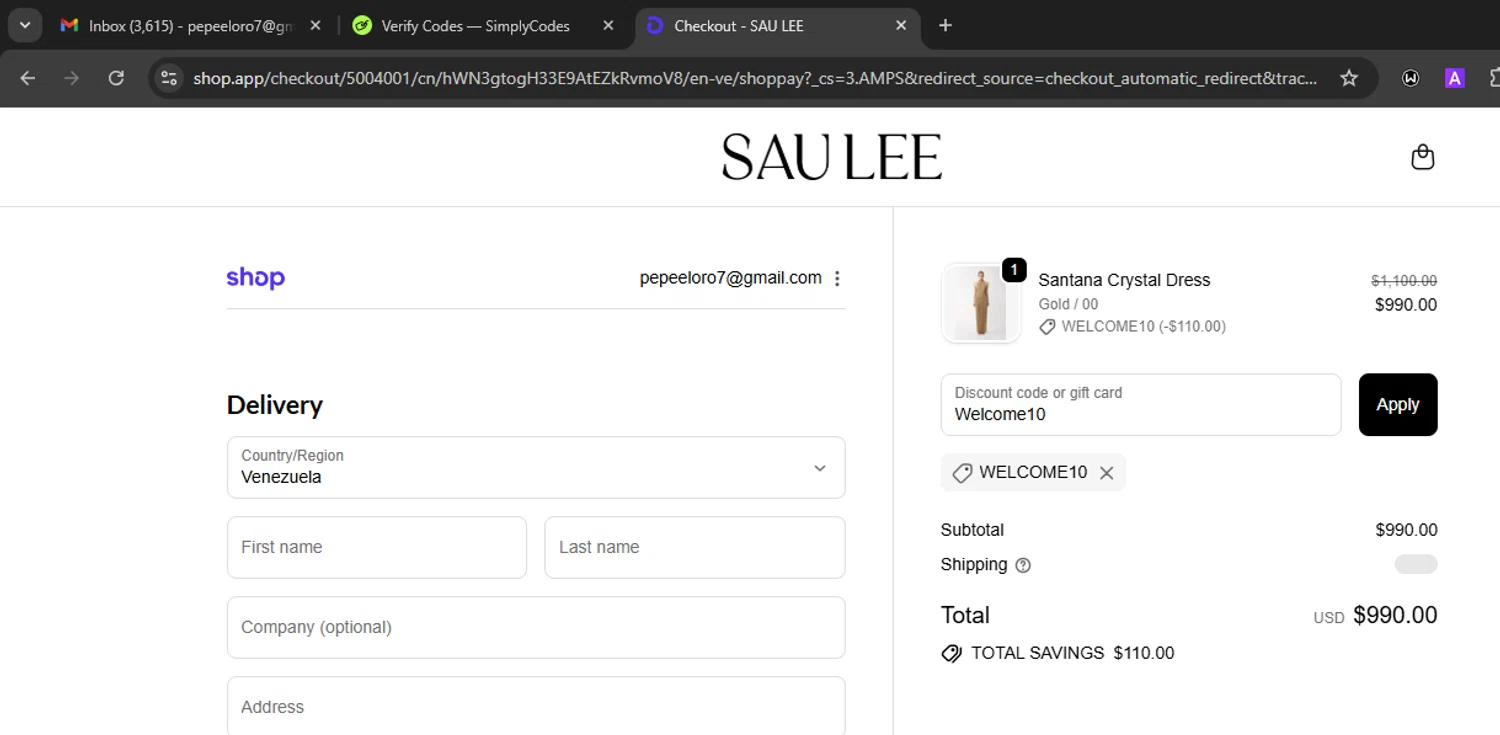The height and width of the screenshot is (735, 1500).
Task: Click the Last name field
Action: 695,547
